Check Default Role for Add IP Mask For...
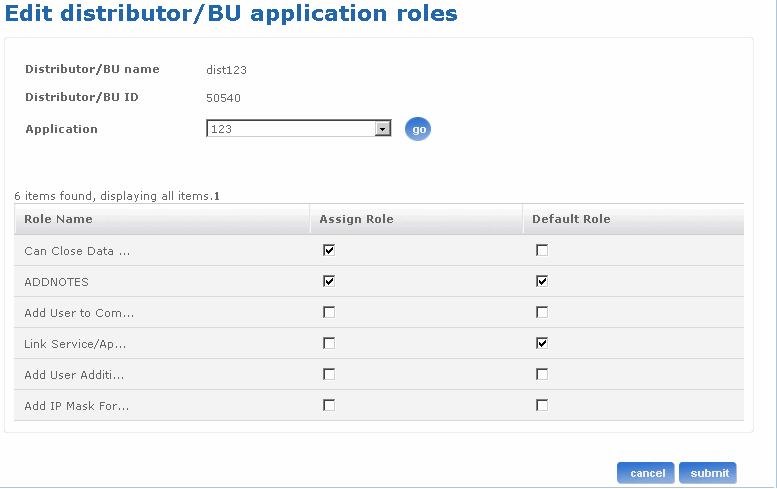Image resolution: width=777 pixels, height=489 pixels. [542, 405]
